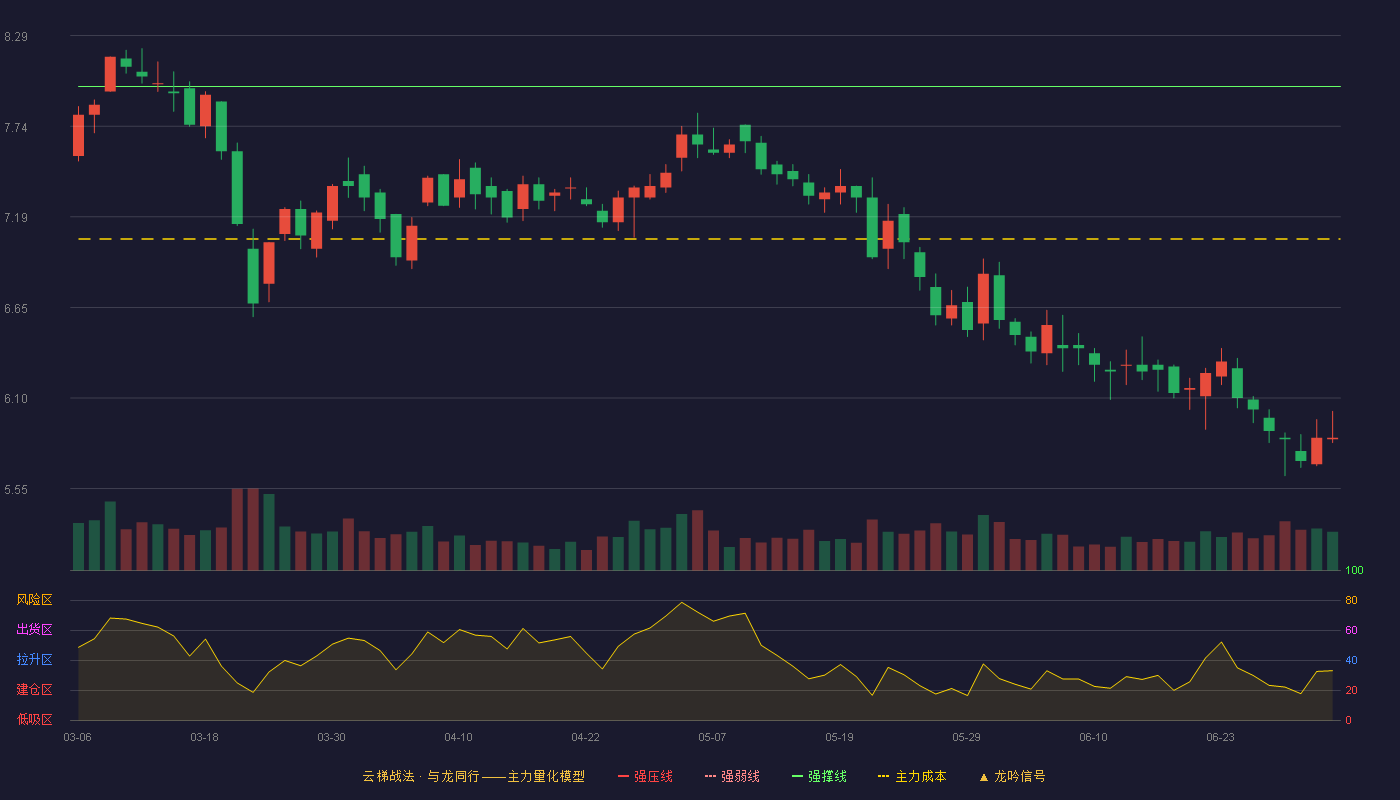
Task: Click the orange 80 indicator axis value
Action: coord(1351,600)
